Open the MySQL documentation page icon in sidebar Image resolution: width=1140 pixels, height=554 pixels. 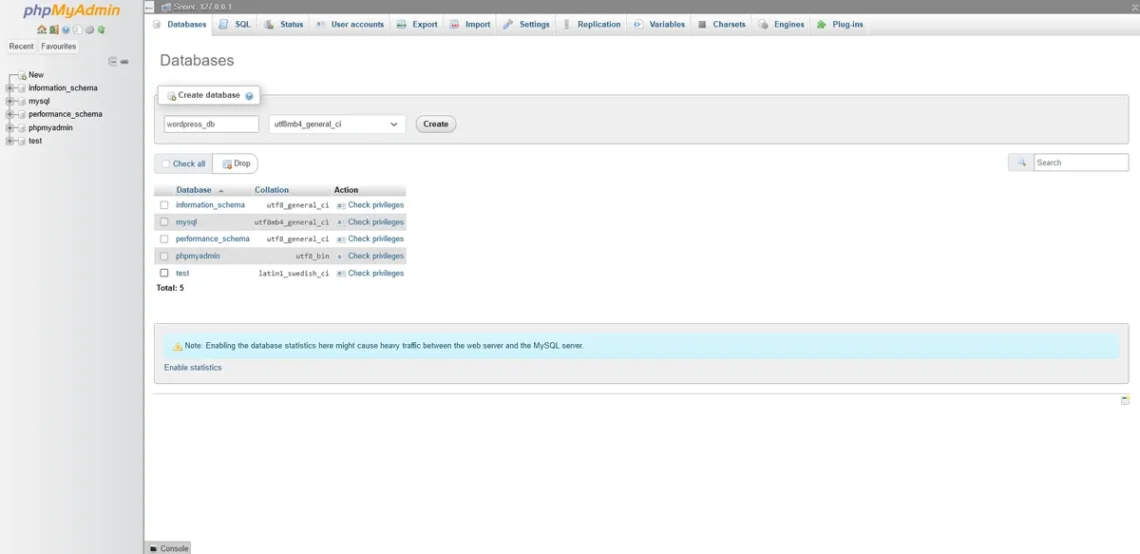click(77, 30)
